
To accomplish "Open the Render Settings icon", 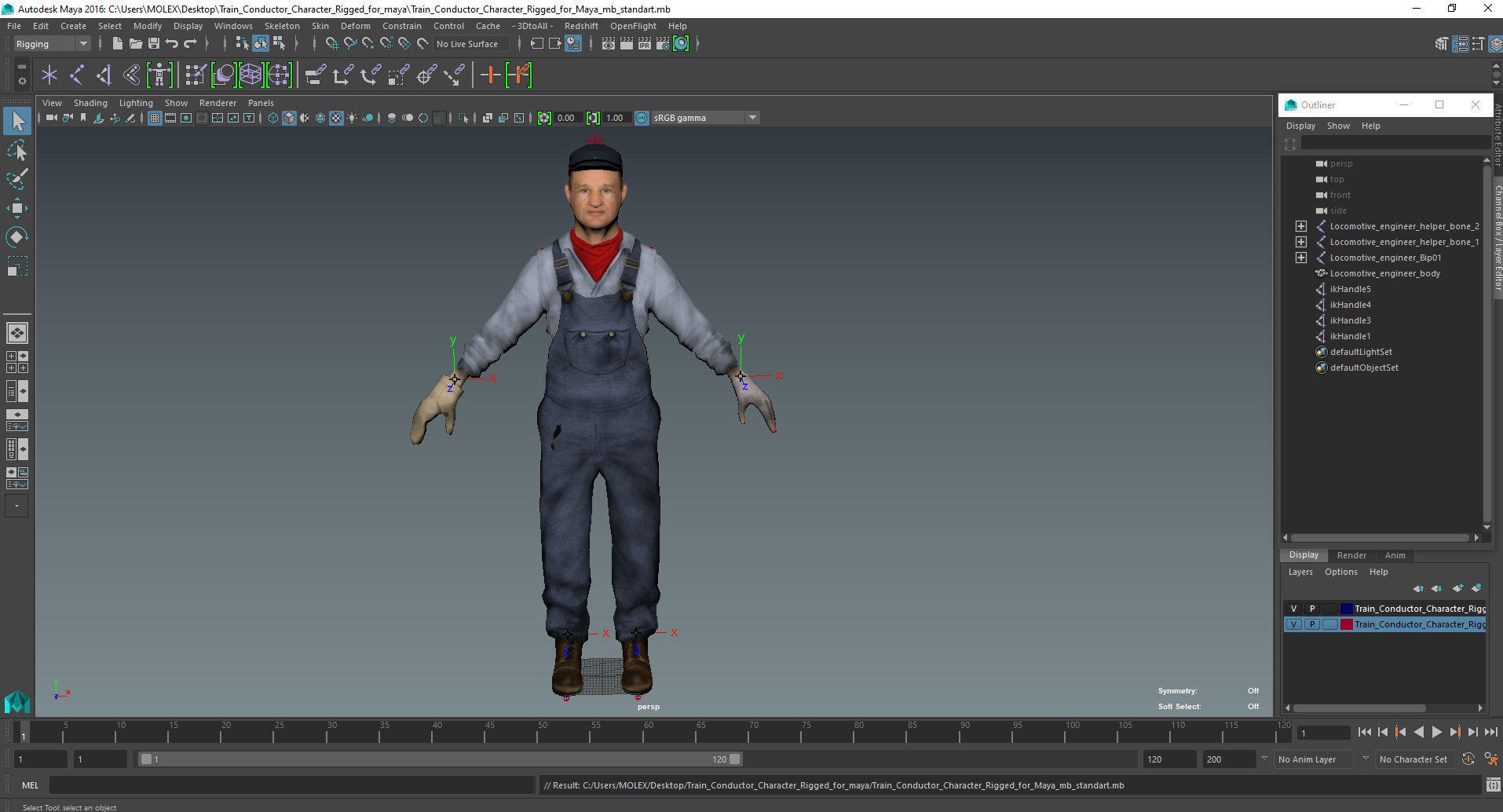I will tap(663, 44).
